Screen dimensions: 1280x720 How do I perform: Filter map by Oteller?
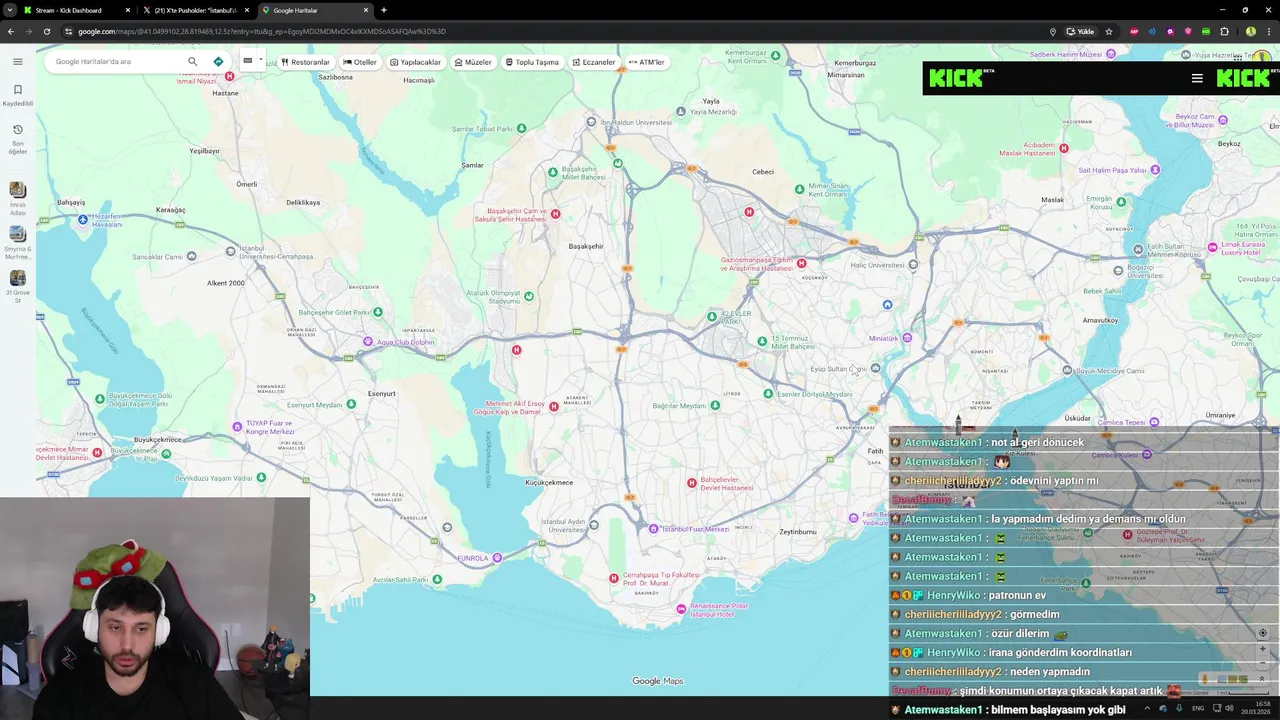click(360, 62)
